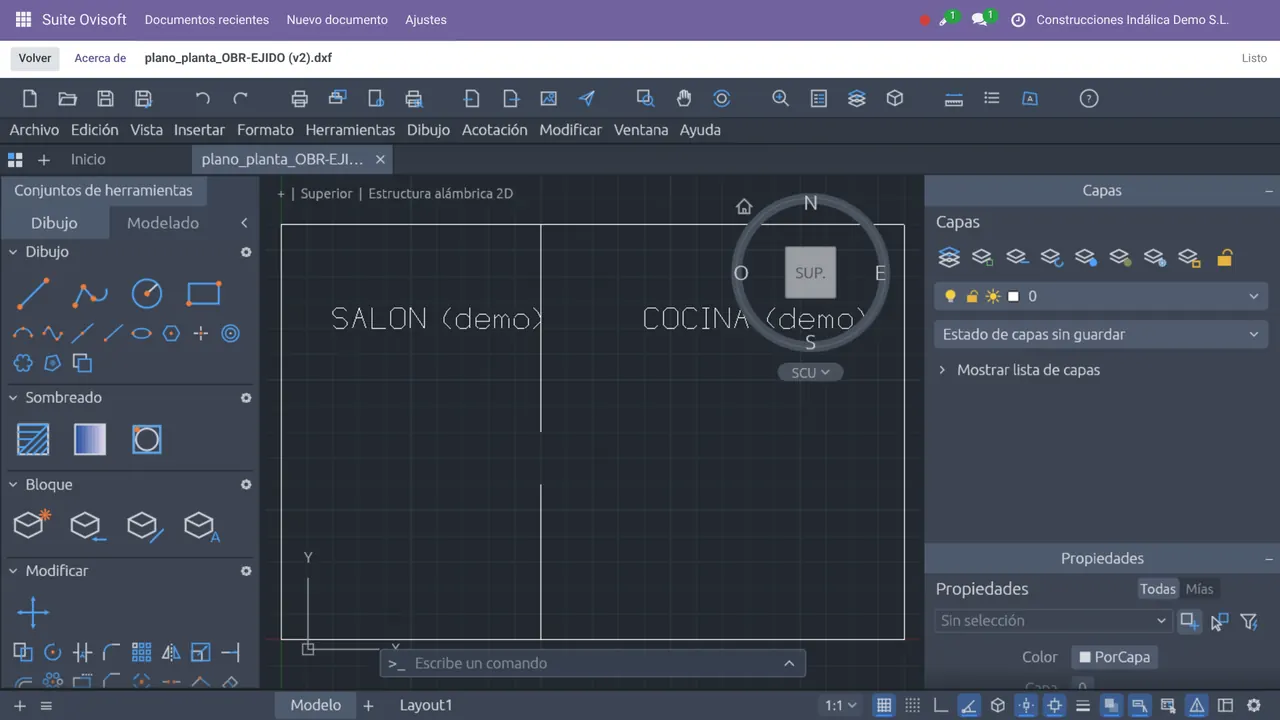Collapse the Sombreado tool group
The height and width of the screenshot is (720, 1280).
(x=14, y=398)
